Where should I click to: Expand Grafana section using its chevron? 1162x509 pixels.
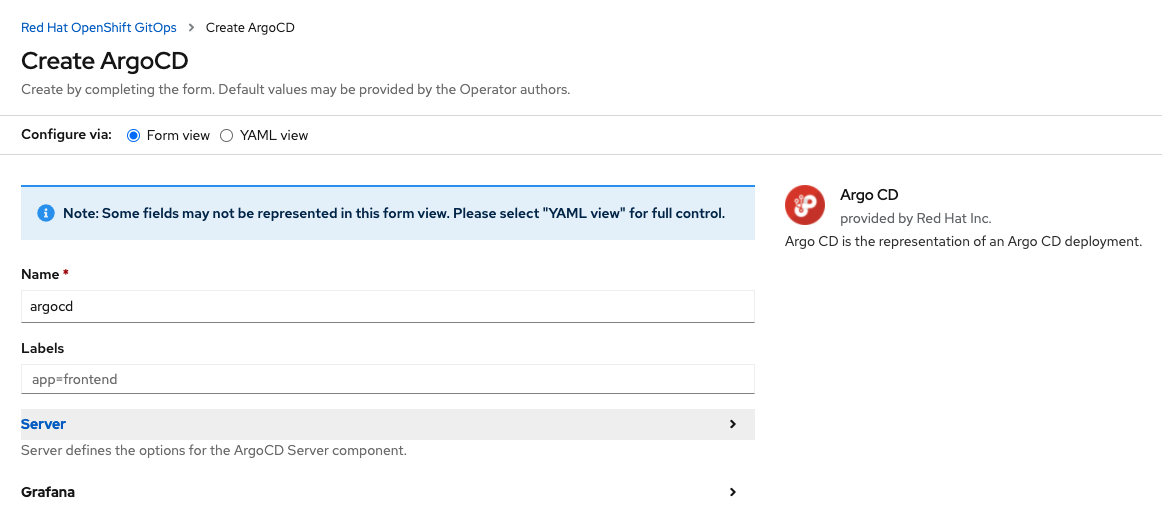(732, 492)
